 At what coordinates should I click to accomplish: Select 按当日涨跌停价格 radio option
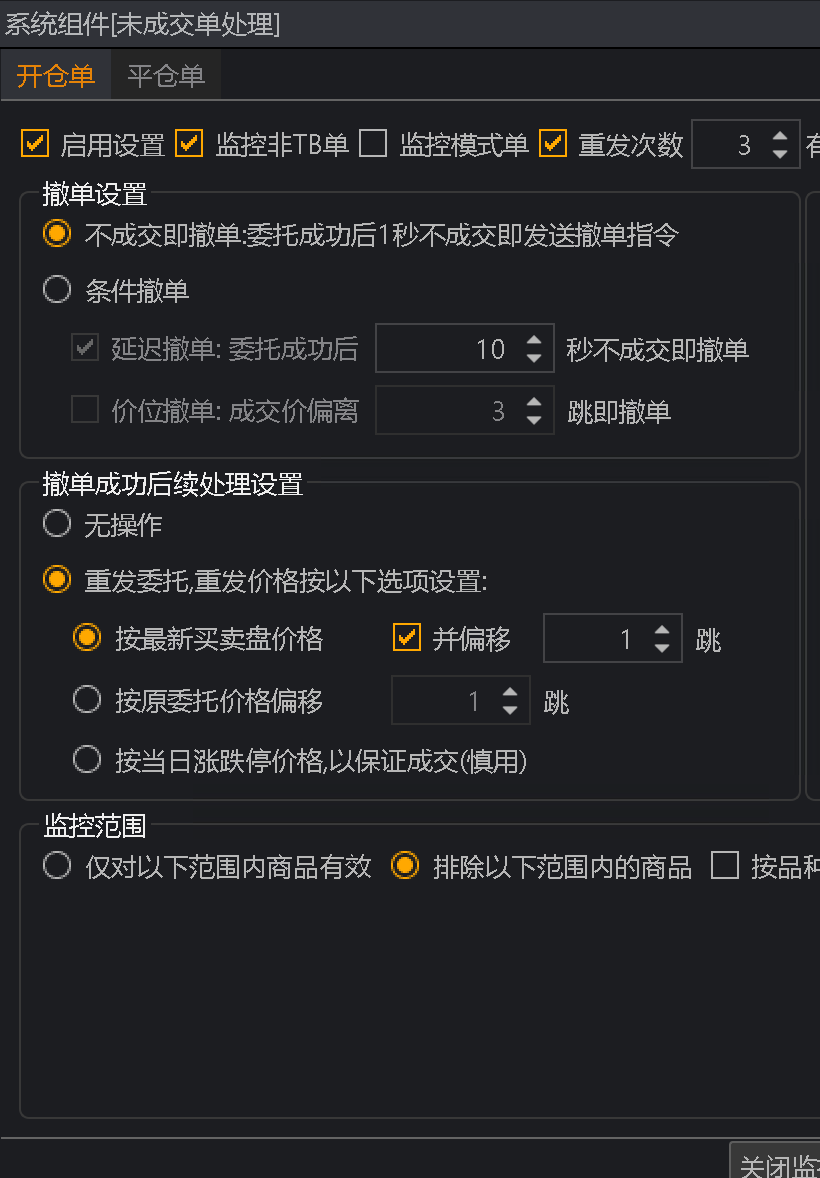pos(88,760)
